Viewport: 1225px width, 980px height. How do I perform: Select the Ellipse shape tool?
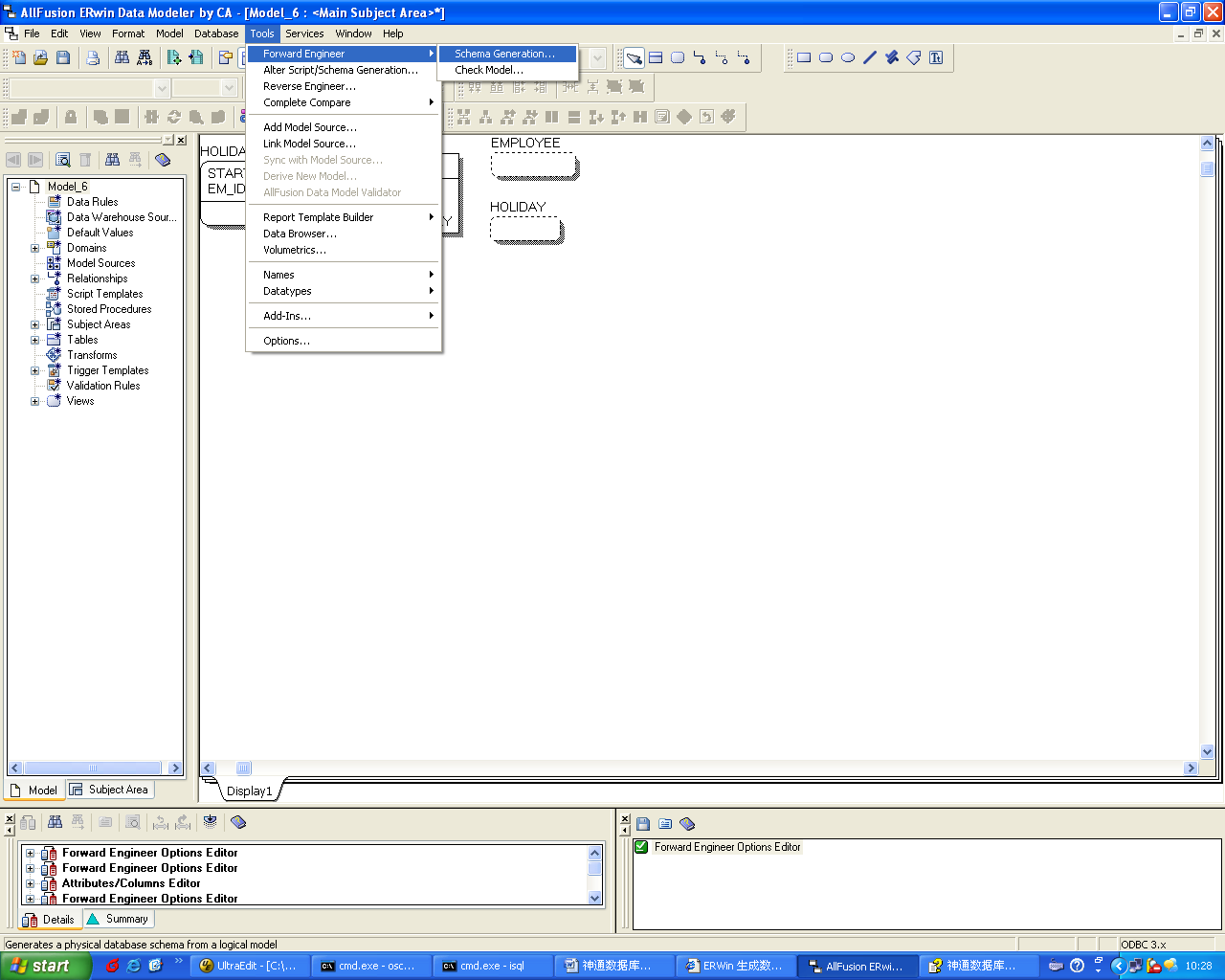click(x=848, y=58)
